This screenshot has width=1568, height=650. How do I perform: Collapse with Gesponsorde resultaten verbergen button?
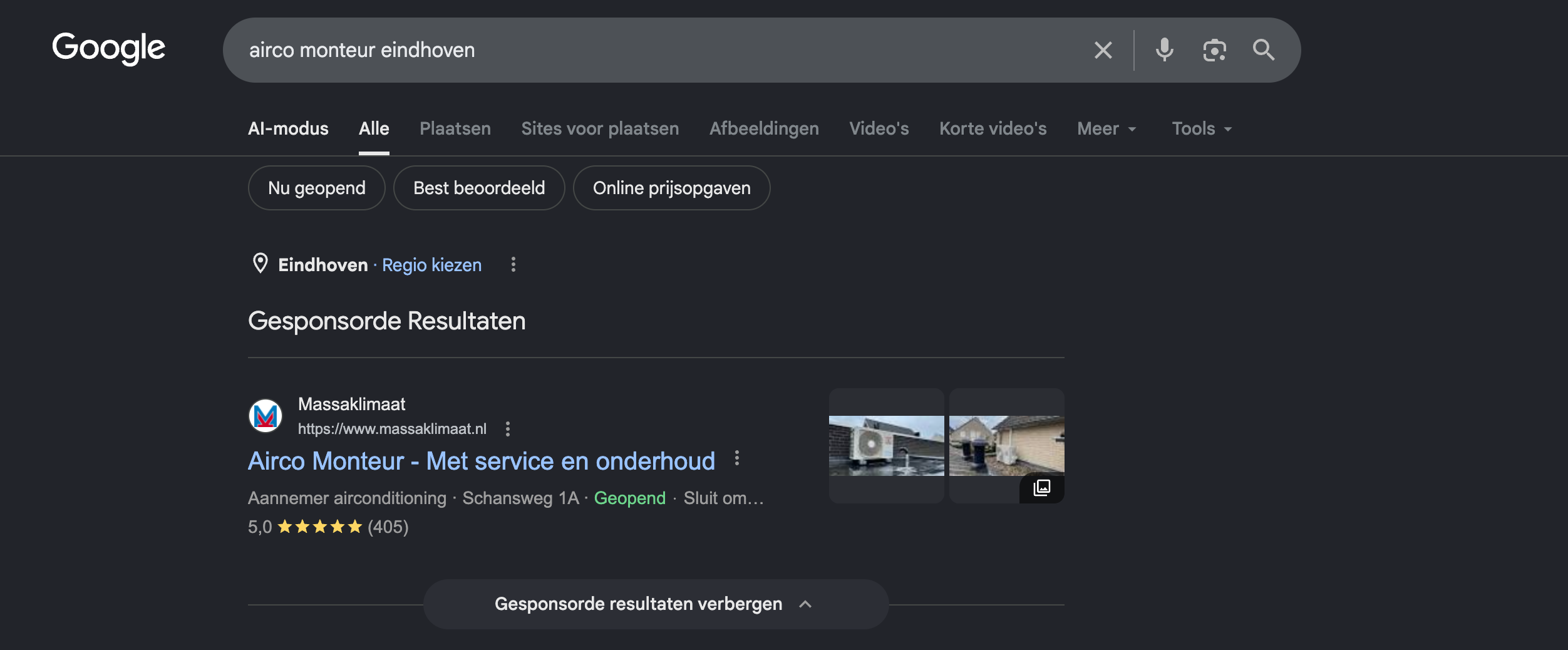point(656,604)
